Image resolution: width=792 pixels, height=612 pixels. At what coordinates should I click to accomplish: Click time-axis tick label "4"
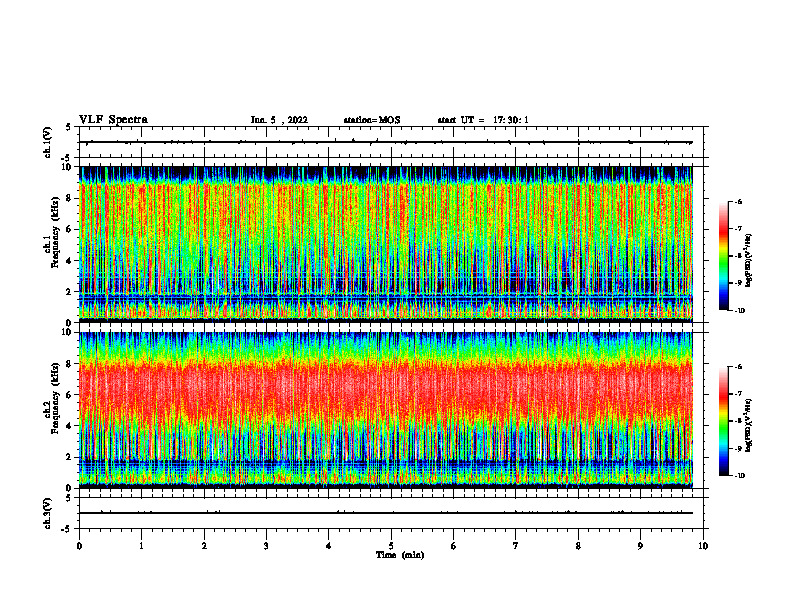click(x=328, y=546)
